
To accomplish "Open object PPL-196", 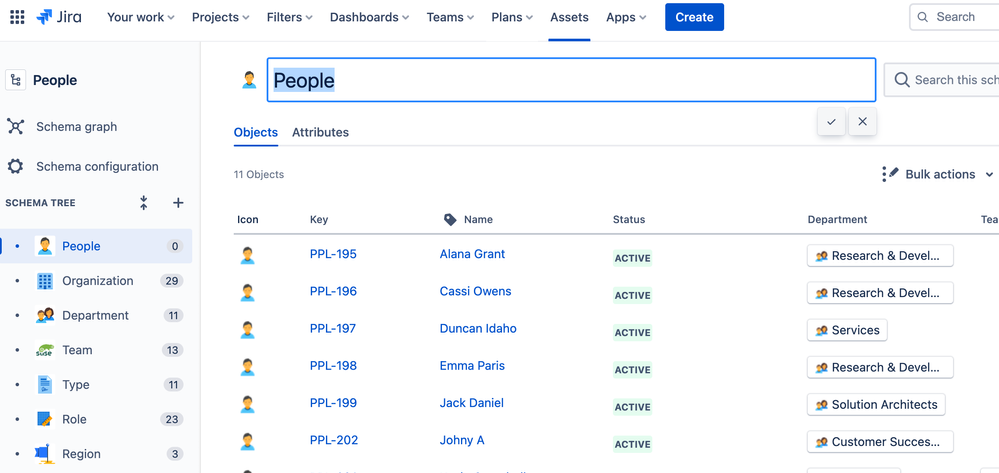I will point(333,291).
